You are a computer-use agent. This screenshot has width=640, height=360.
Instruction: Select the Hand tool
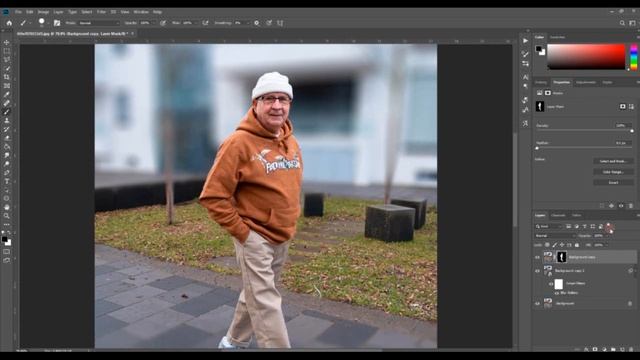(7, 207)
